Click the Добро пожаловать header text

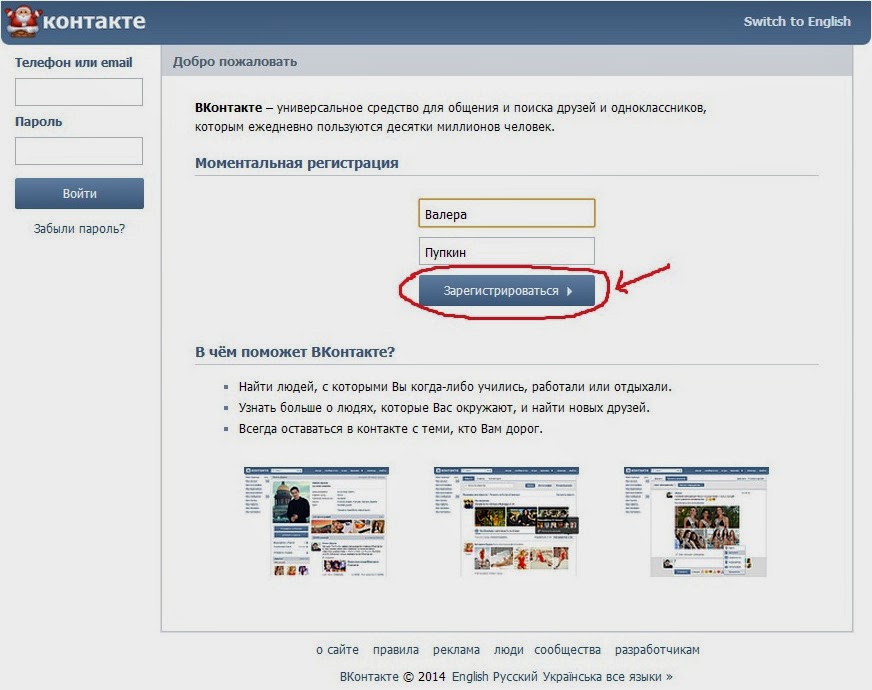tap(235, 61)
